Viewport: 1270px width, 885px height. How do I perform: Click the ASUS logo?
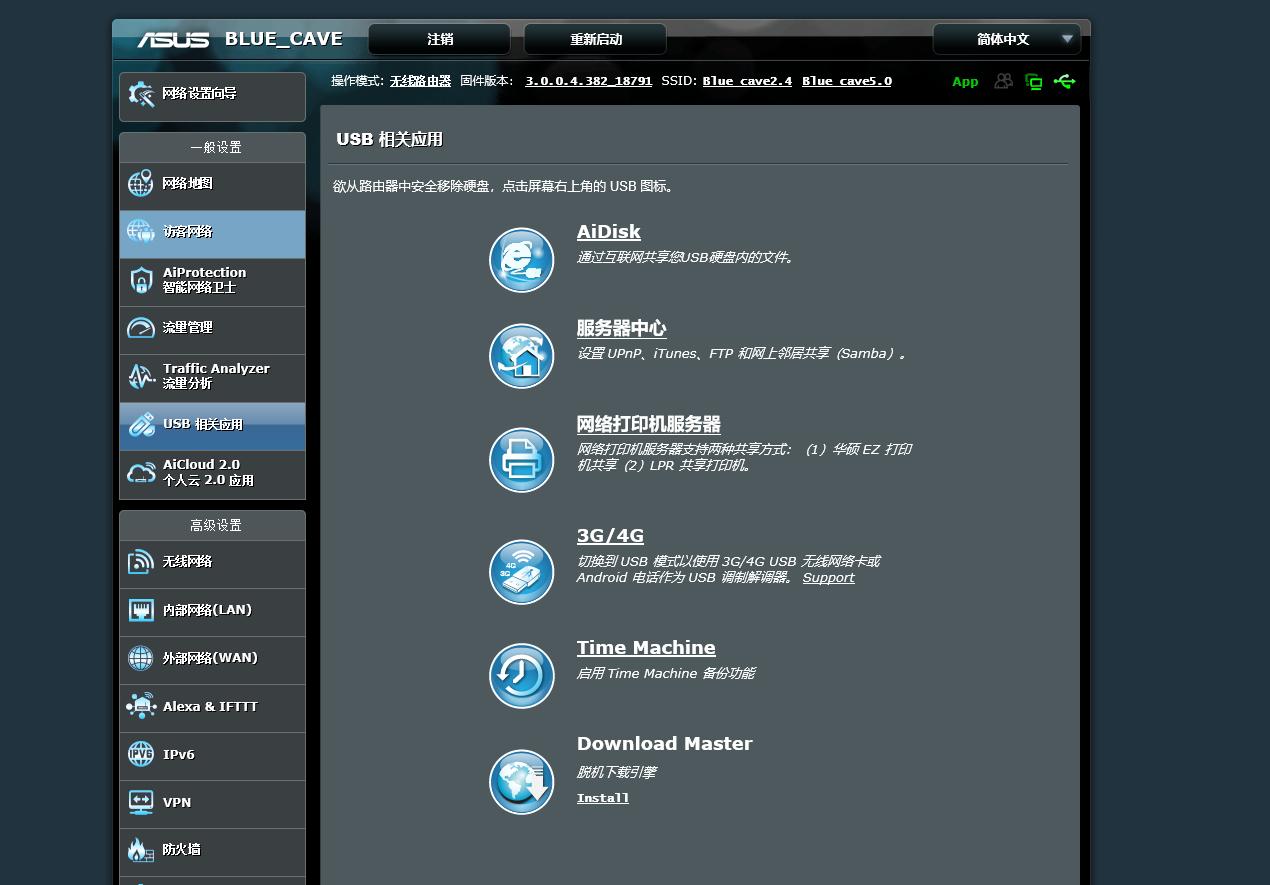point(173,40)
